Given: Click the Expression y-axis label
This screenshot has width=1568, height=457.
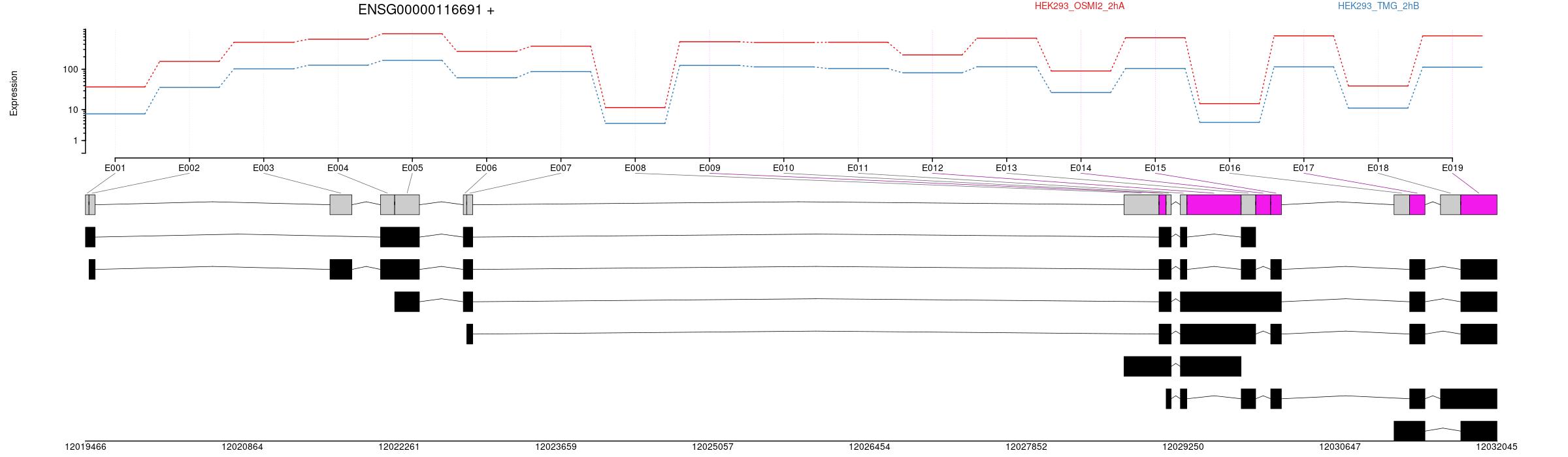Looking at the screenshot, I should click(14, 93).
